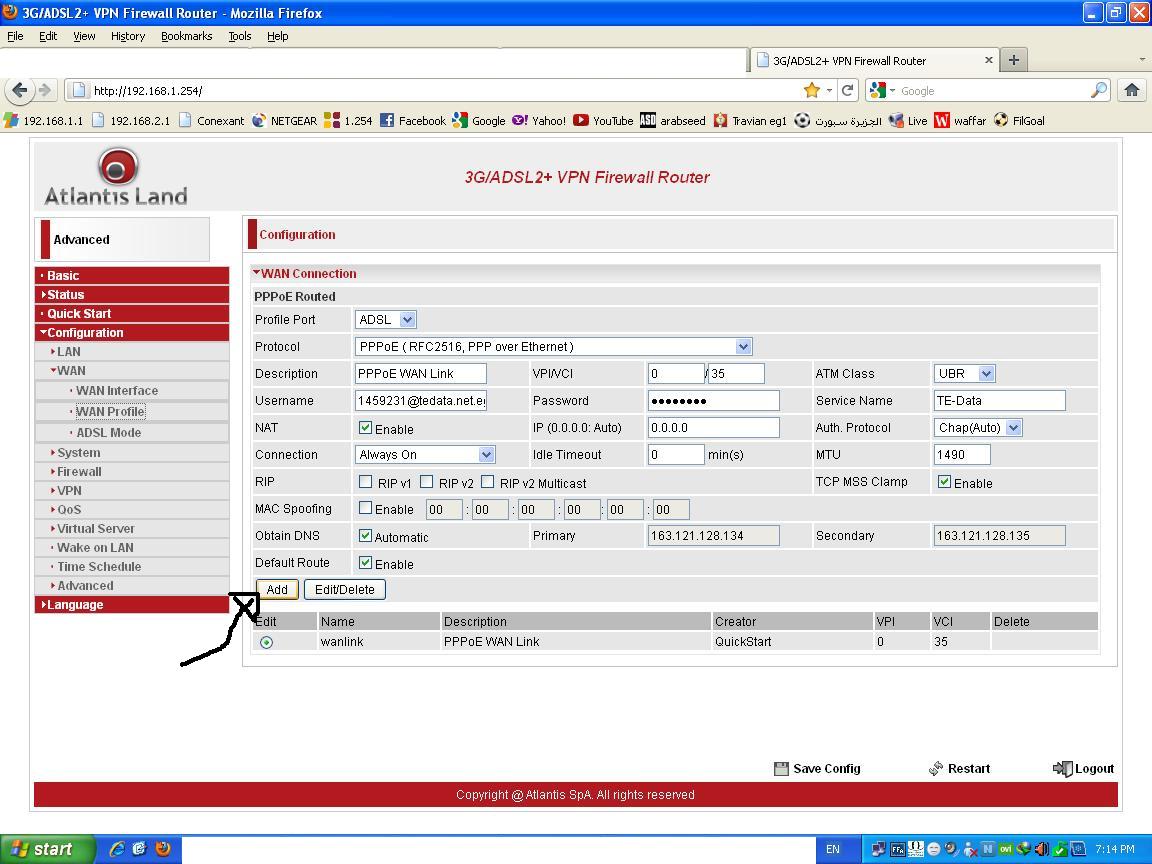Open the Help menu

pos(277,36)
